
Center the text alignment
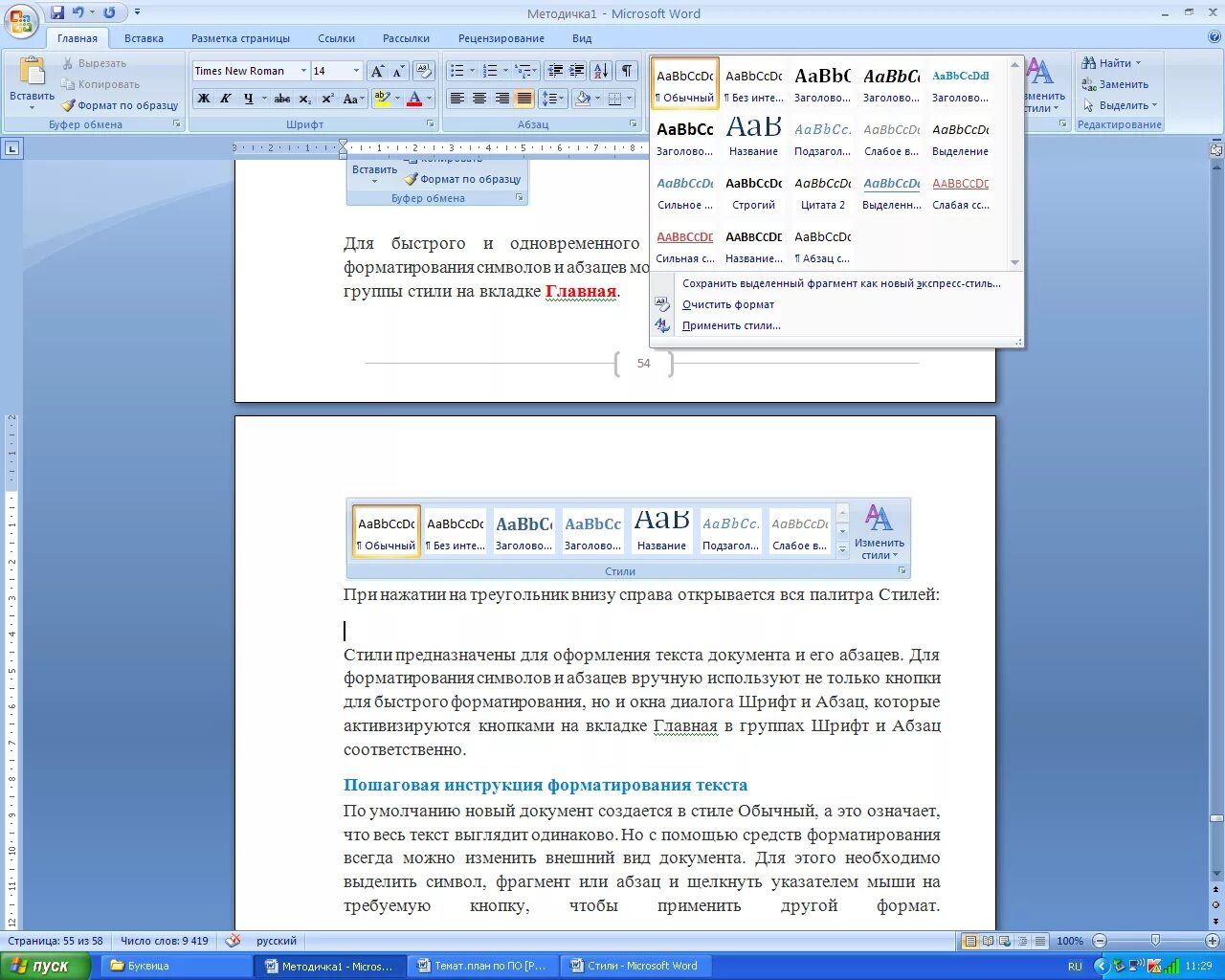479,98
